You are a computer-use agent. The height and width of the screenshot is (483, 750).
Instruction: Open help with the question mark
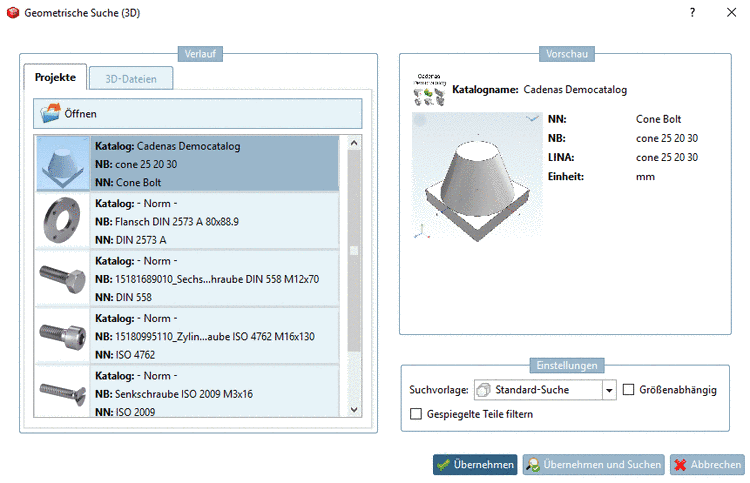(x=692, y=12)
